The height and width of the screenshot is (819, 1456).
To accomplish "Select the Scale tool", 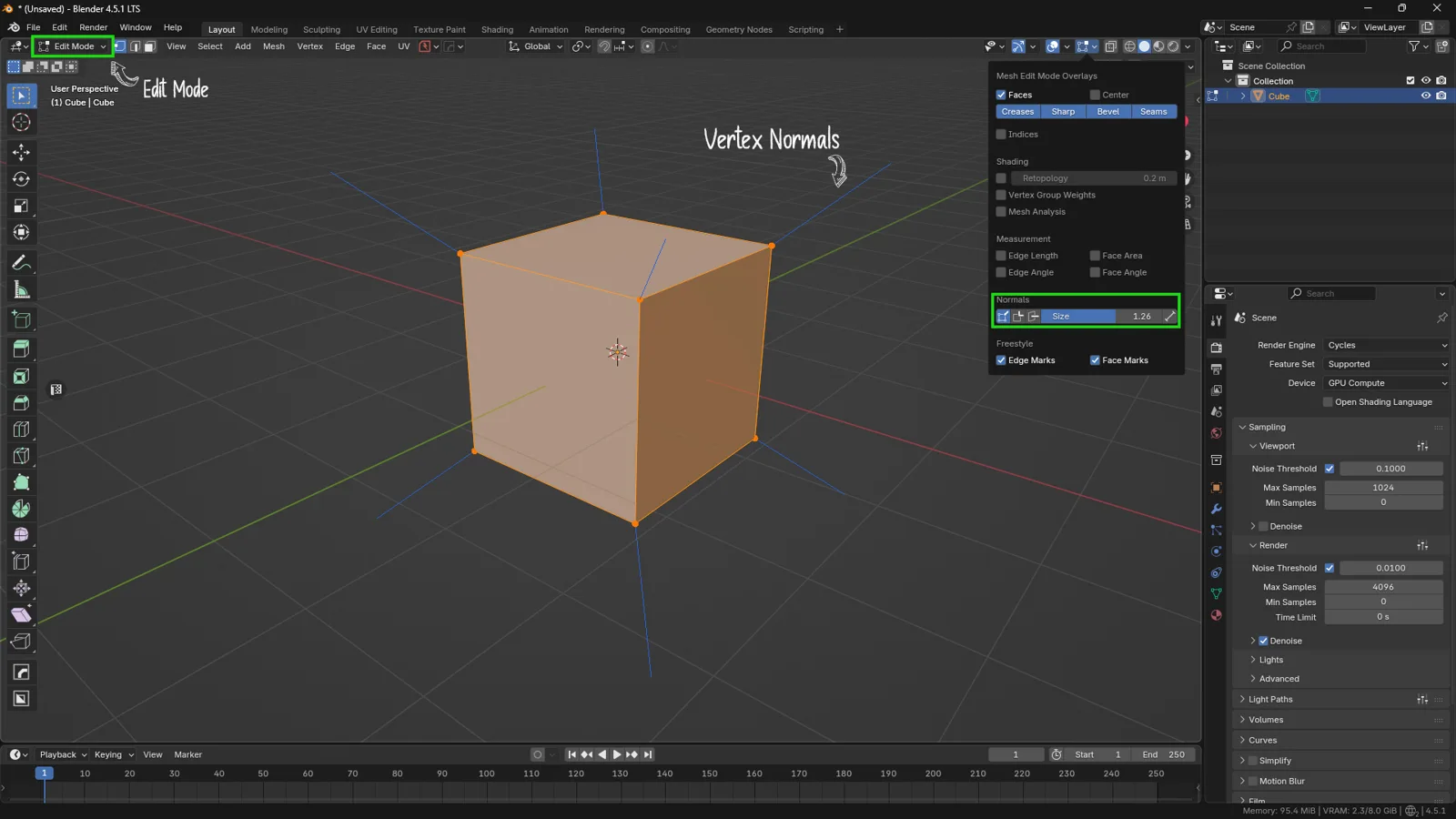I will (21, 206).
